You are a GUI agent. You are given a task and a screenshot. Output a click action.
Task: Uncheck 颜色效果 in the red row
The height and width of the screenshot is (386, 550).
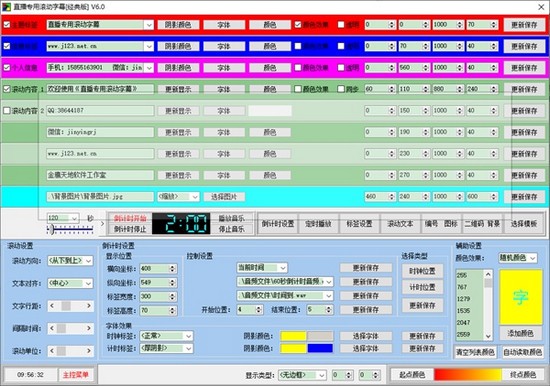pos(298,25)
